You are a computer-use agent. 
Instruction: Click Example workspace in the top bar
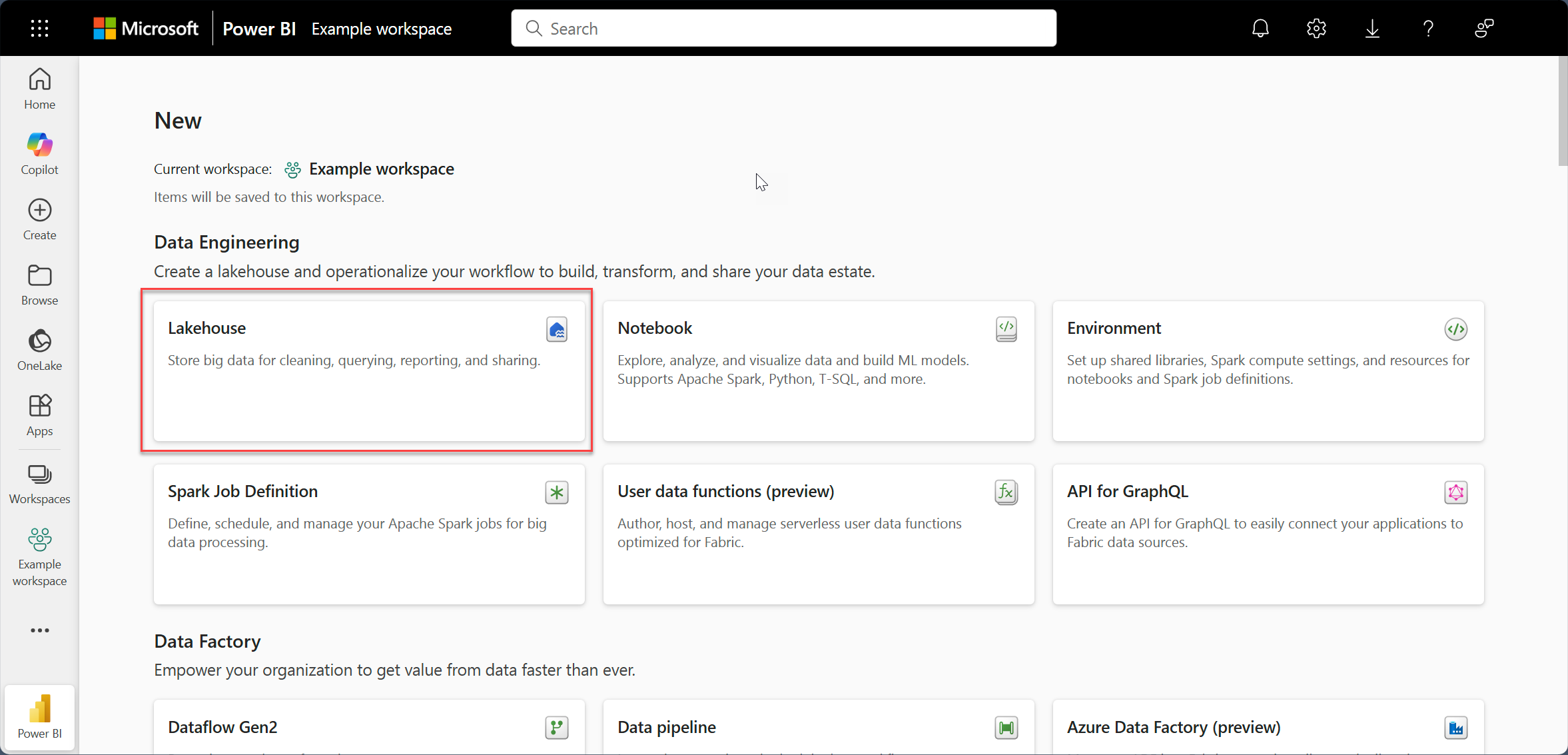(x=382, y=29)
